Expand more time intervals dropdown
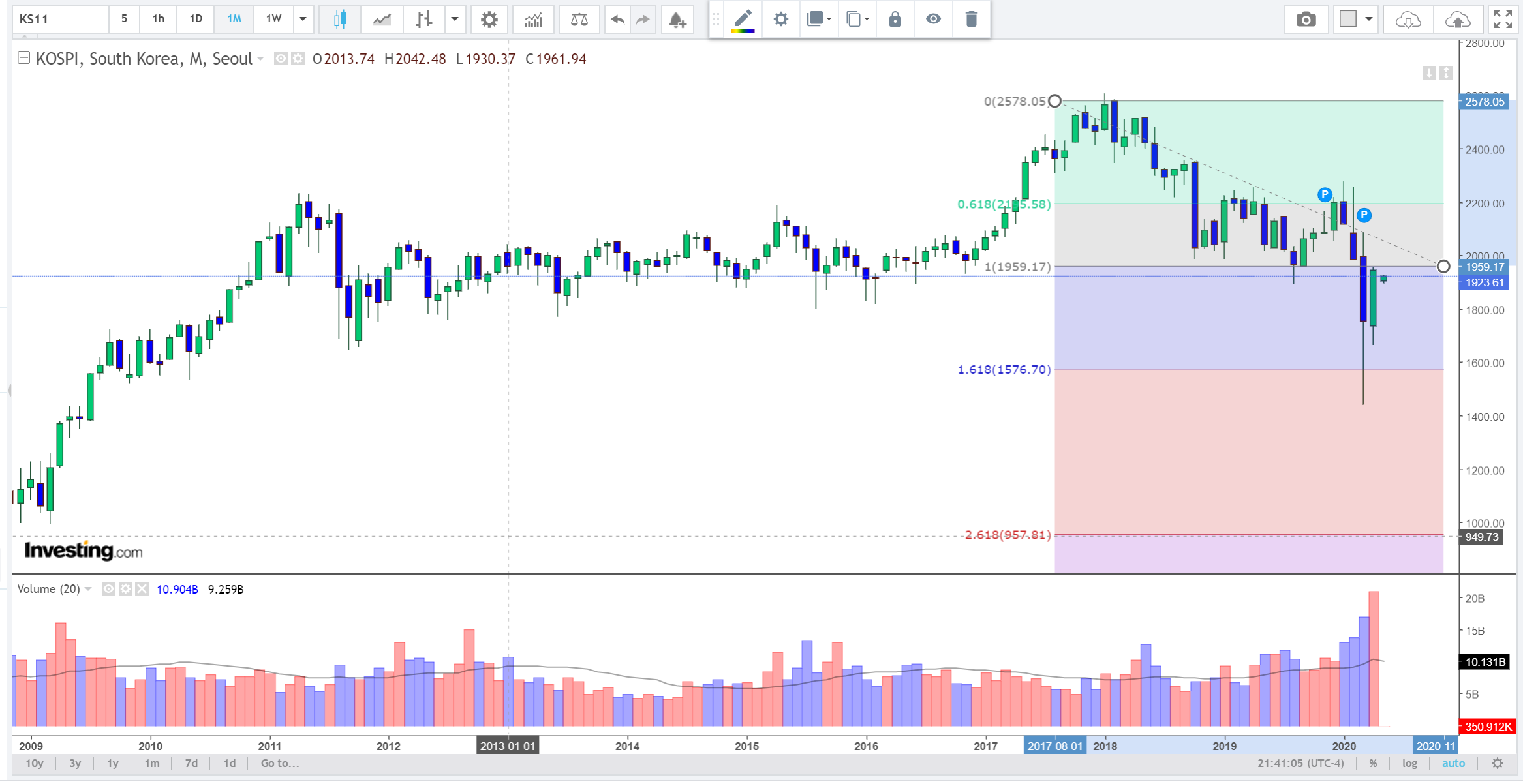Image resolution: width=1523 pixels, height=784 pixels. pos(303,19)
